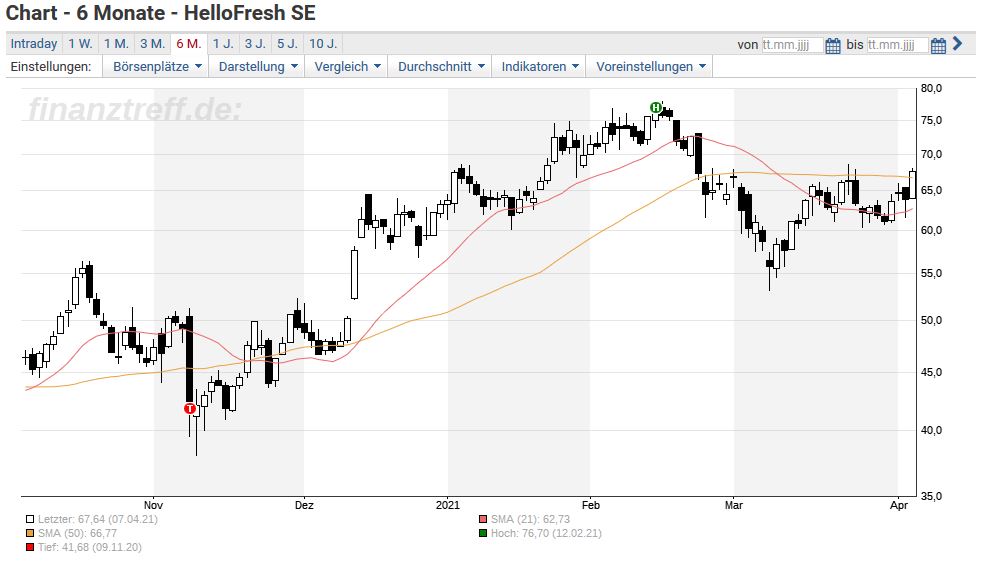Image resolution: width=982 pixels, height=563 pixels.
Task: Click the green Hoch legend swatch
Action: (x=483, y=534)
